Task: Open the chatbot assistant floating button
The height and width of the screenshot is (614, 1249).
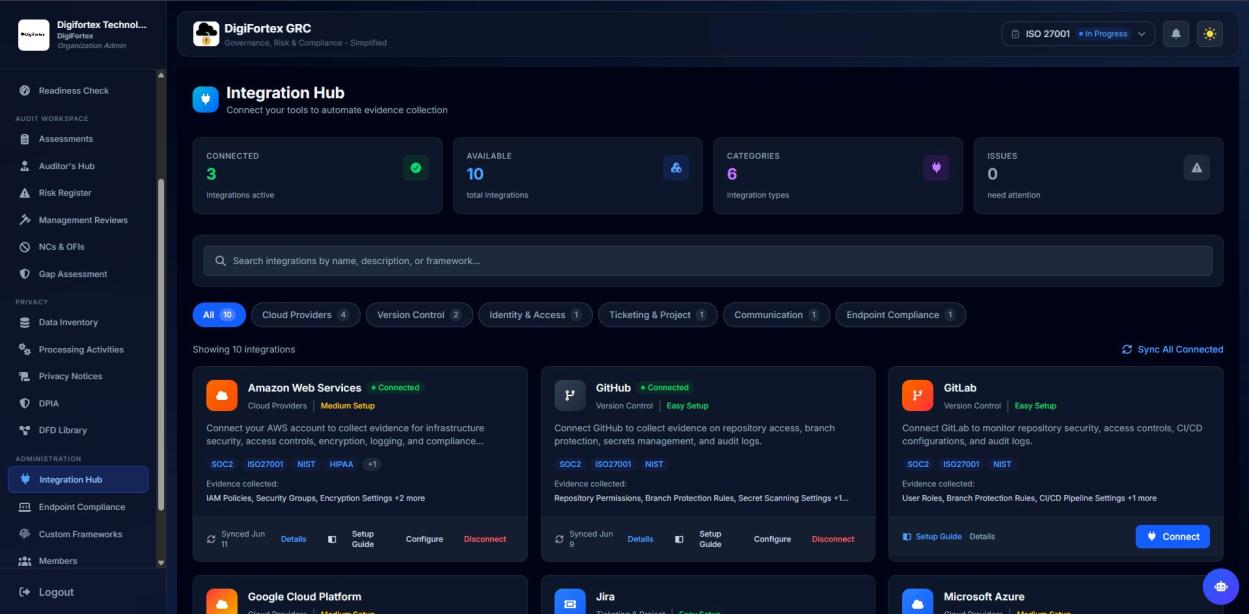Action: pyautogui.click(x=1220, y=587)
